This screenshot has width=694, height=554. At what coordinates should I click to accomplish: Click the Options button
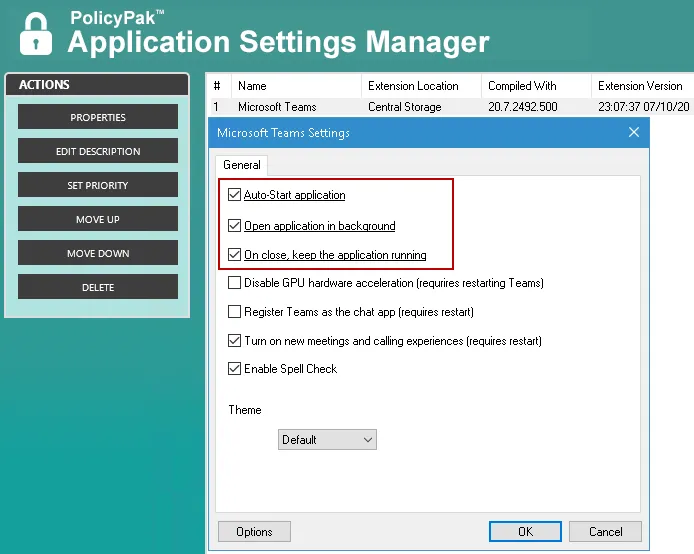coord(254,532)
